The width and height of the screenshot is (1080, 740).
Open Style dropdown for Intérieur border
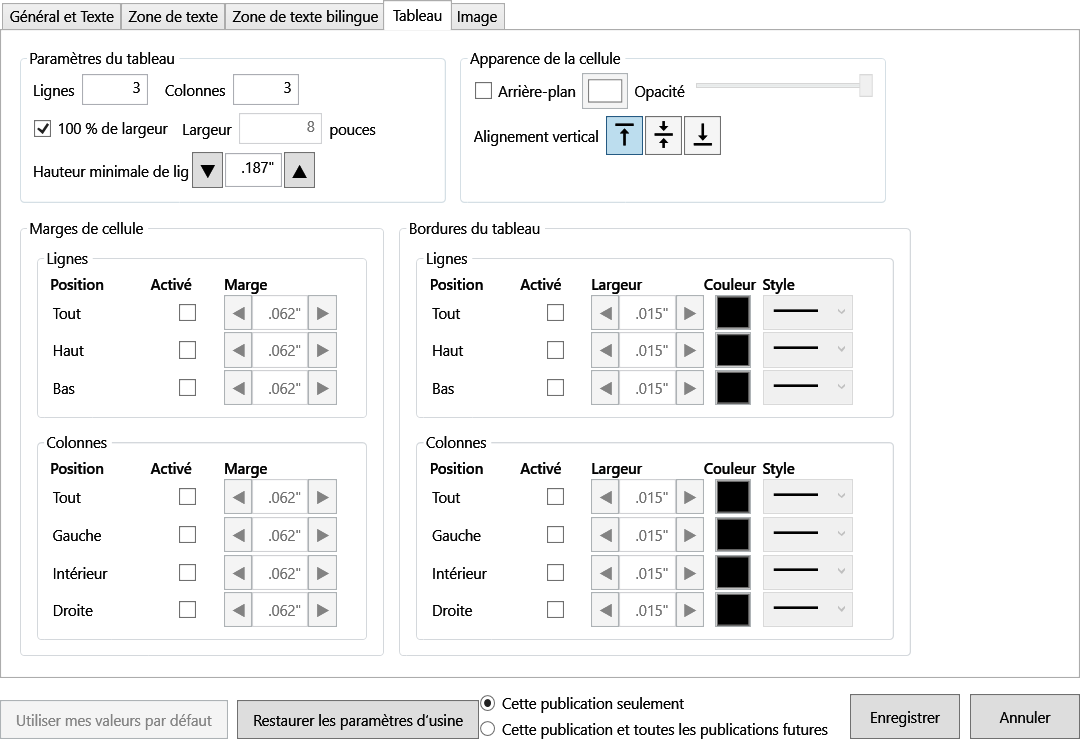point(808,573)
